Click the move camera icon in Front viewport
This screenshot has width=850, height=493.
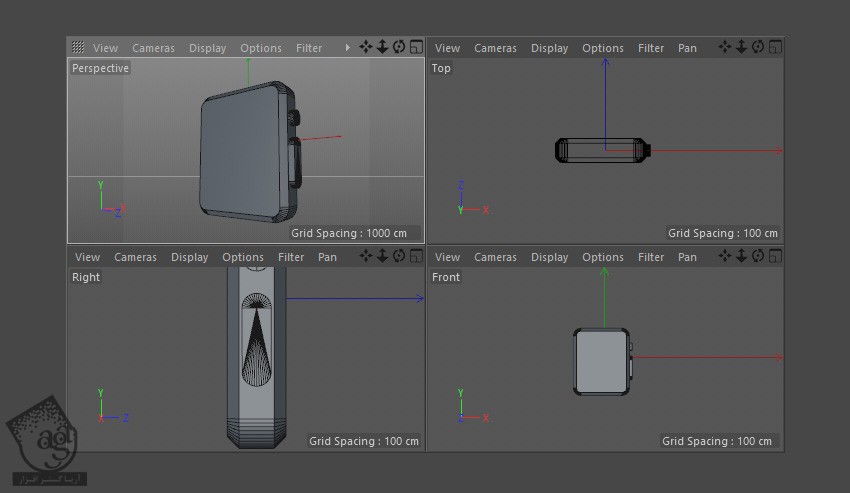coord(725,257)
